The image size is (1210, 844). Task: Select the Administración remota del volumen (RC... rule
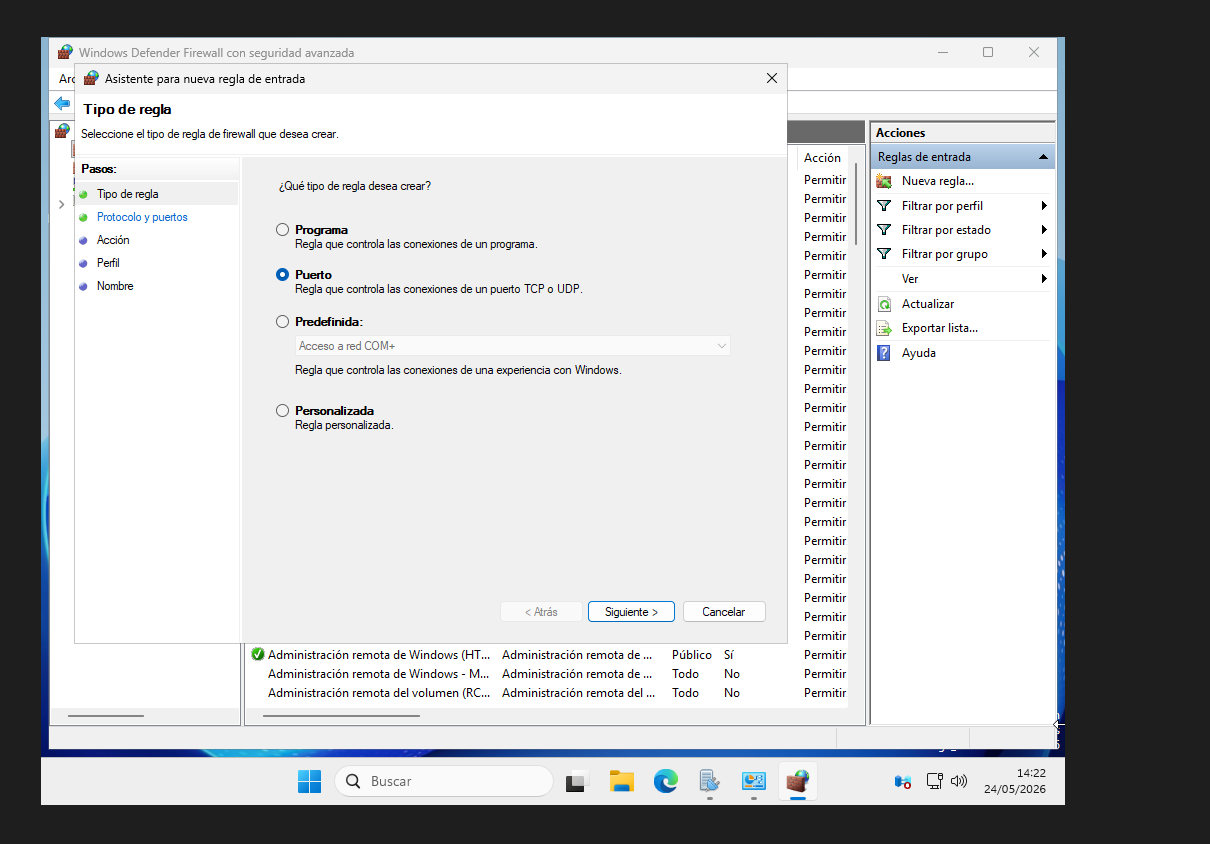click(x=379, y=693)
